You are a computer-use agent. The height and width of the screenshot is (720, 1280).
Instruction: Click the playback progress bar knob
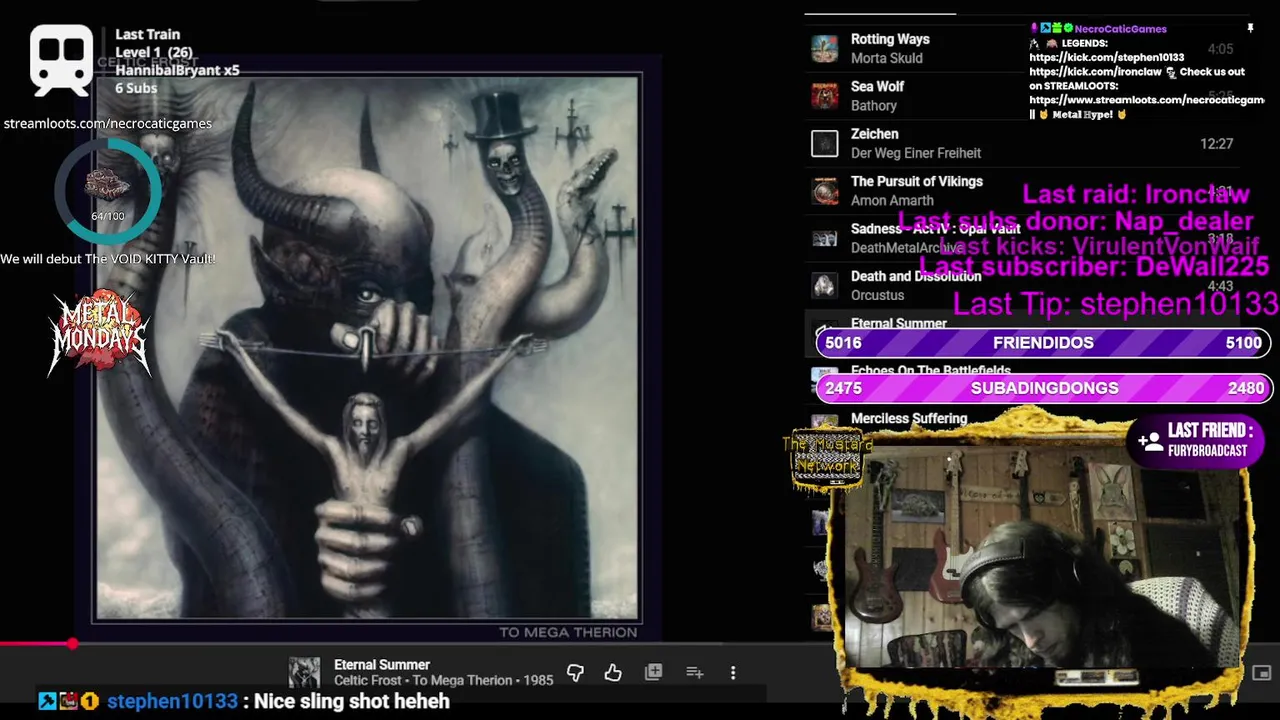(x=72, y=644)
